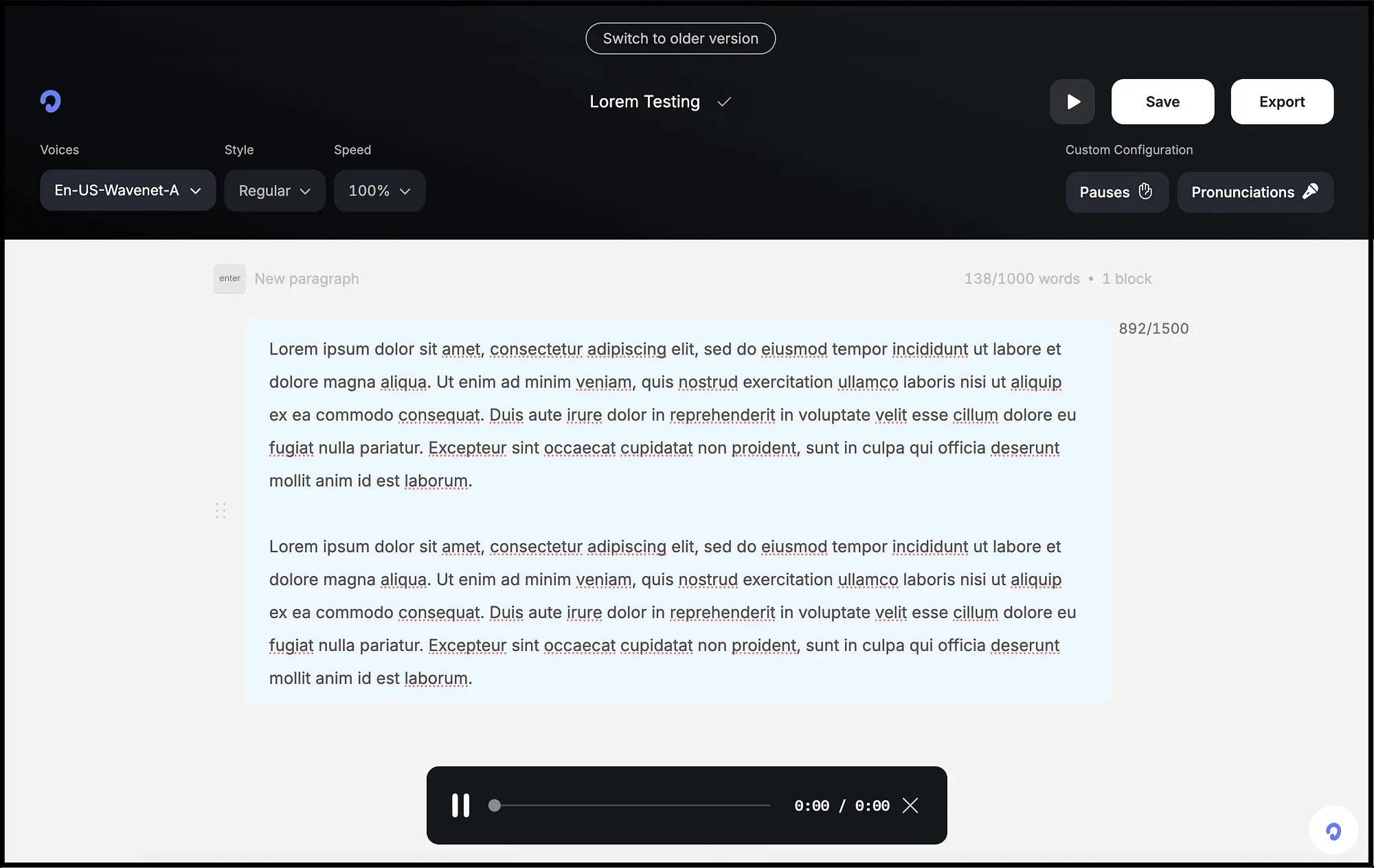This screenshot has width=1374, height=868.
Task: Pause playback in the bottom audio player
Action: [461, 806]
